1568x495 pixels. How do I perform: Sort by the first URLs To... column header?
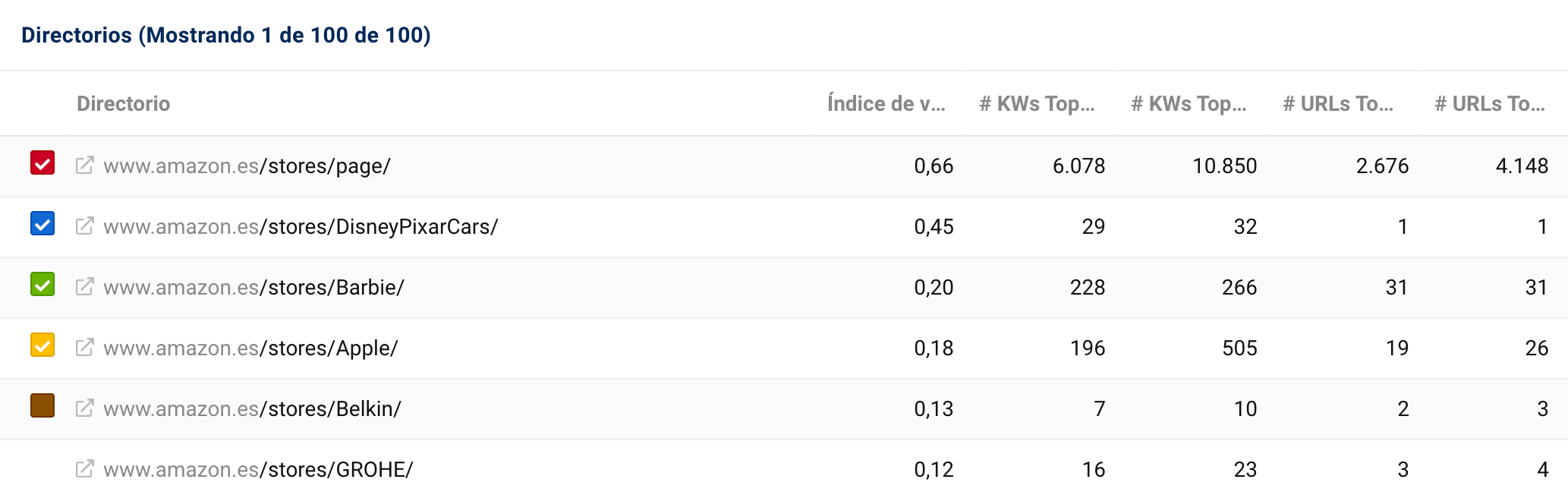(x=1338, y=104)
